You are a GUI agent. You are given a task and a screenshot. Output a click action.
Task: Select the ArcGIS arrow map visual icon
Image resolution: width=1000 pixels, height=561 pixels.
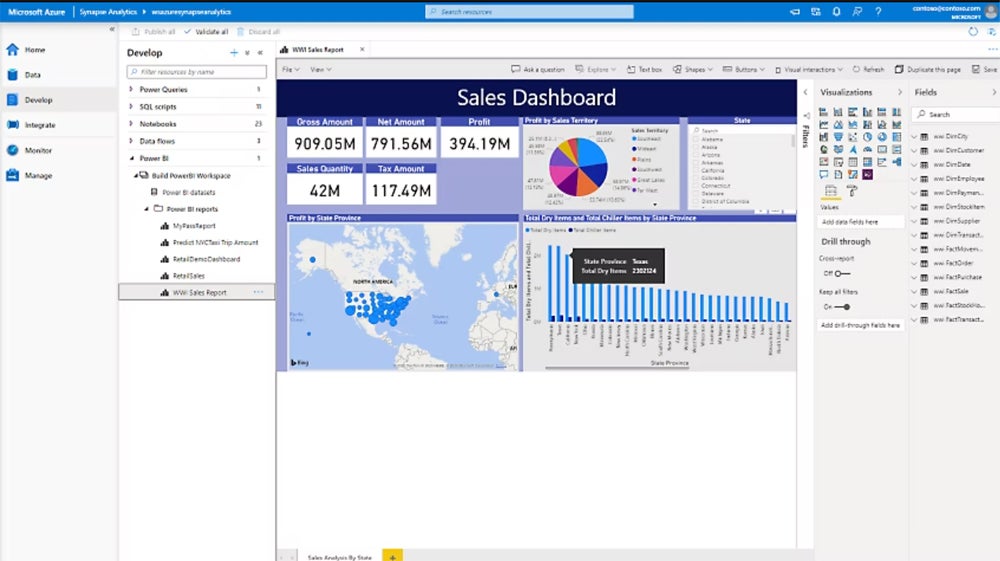coord(853,149)
